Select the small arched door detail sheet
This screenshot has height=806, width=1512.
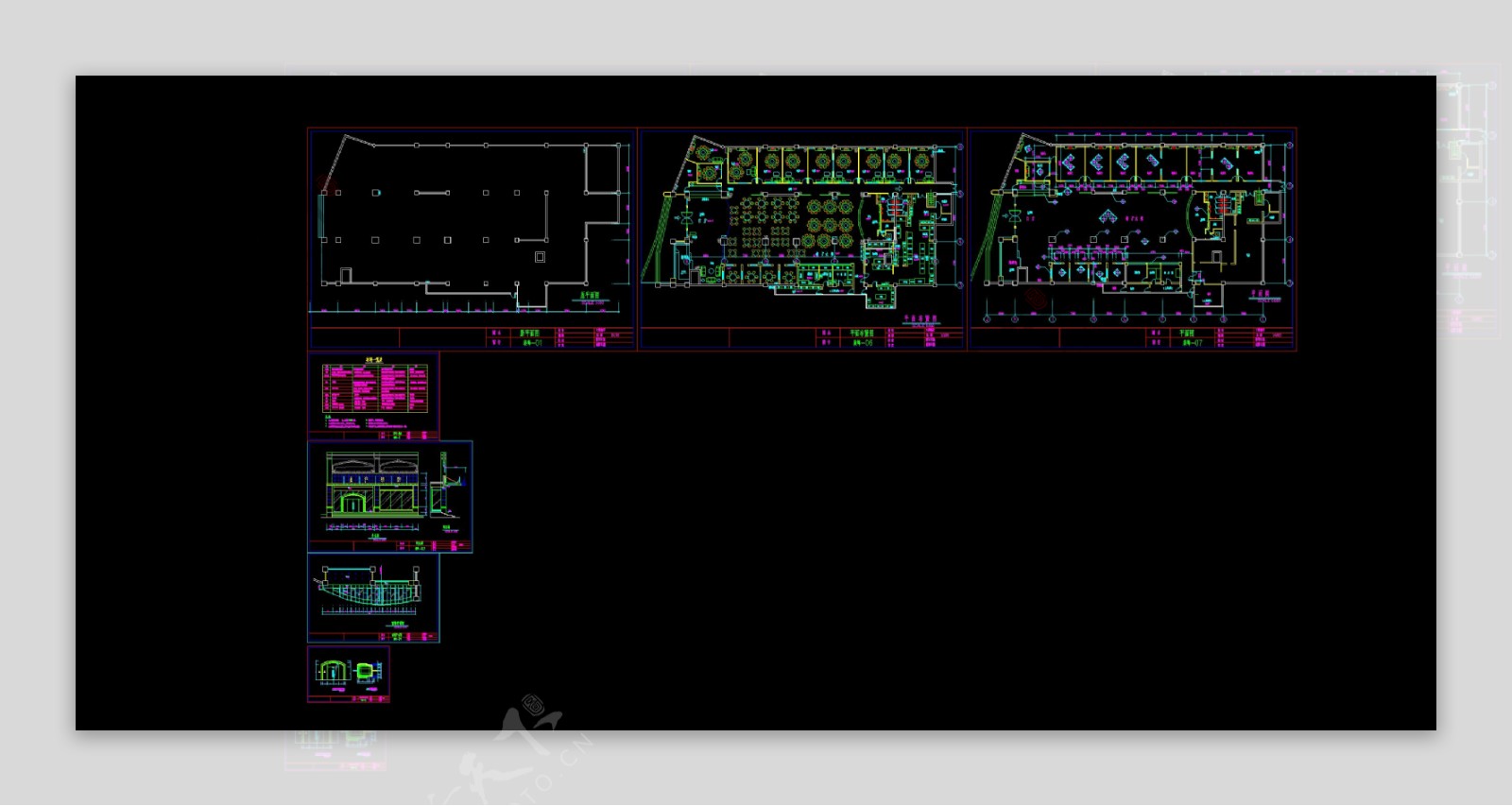coord(349,675)
